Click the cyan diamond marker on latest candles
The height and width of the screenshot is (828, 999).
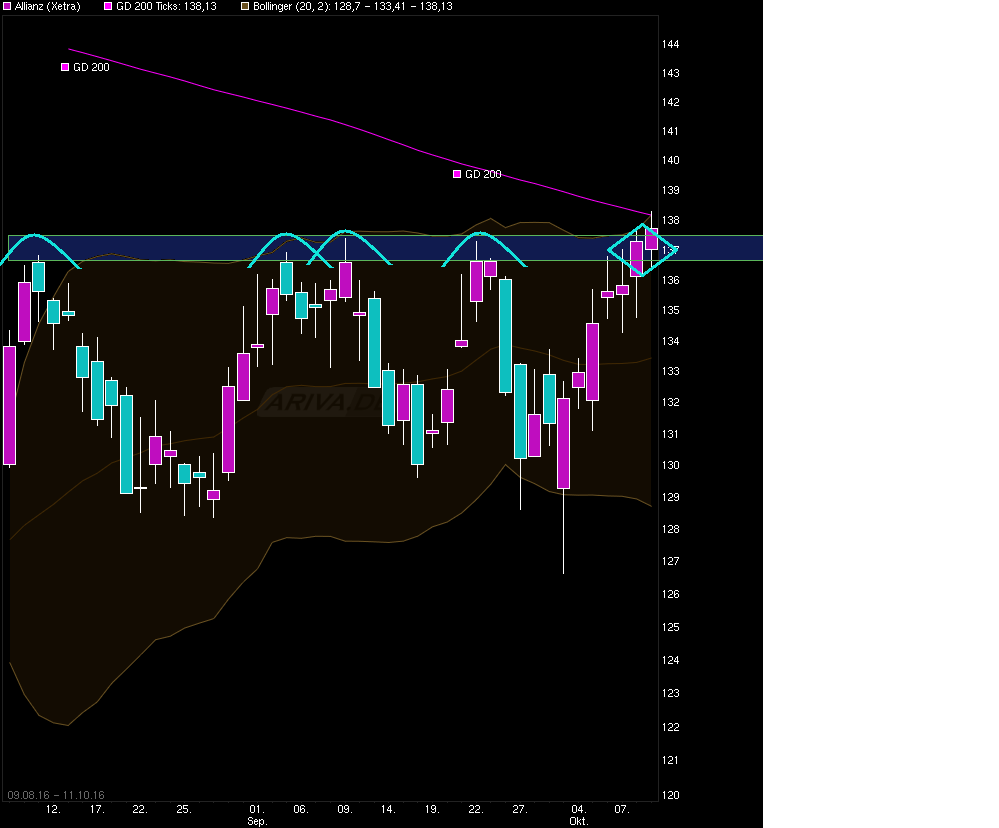pyautogui.click(x=642, y=250)
